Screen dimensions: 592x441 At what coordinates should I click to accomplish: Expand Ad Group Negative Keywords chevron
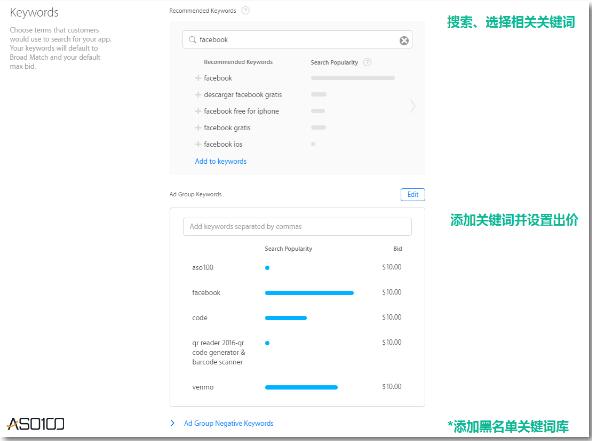[173, 423]
